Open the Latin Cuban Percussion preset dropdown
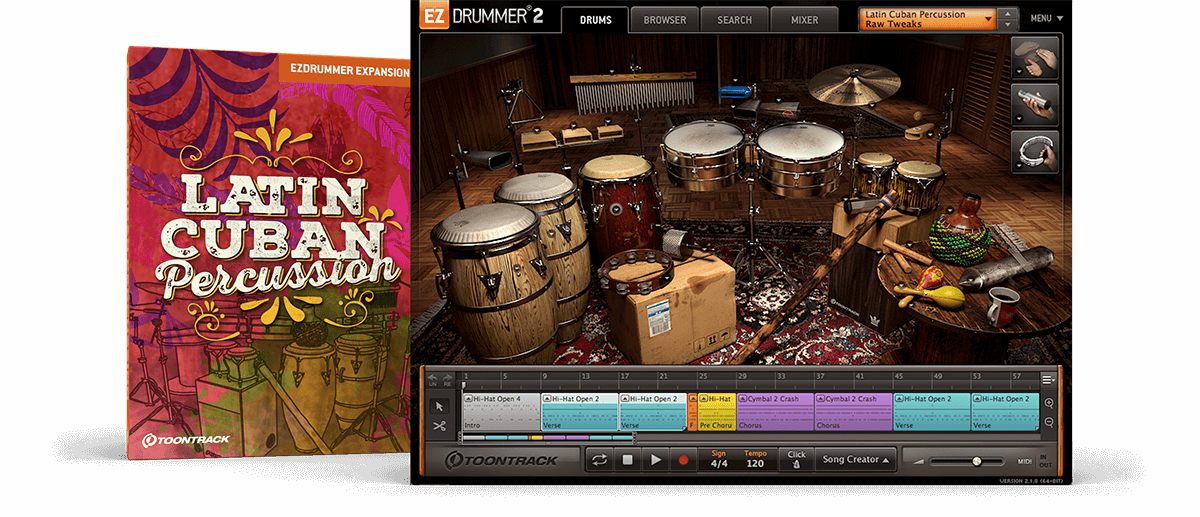This screenshot has width=1200, height=517. 927,18
